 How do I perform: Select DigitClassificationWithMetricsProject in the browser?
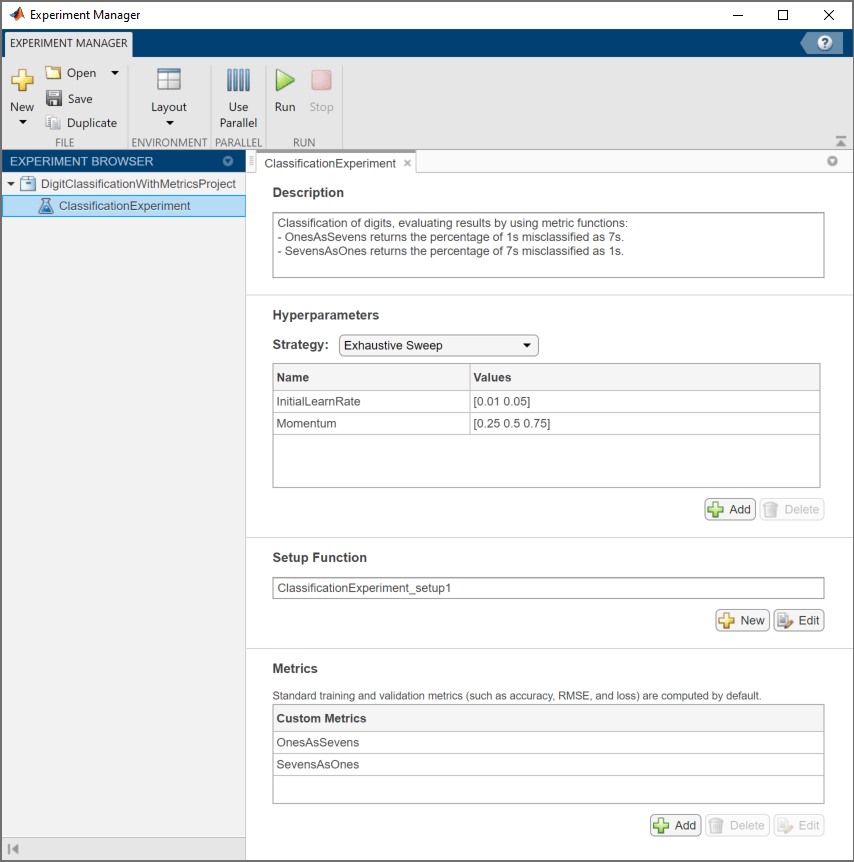pyautogui.click(x=138, y=184)
